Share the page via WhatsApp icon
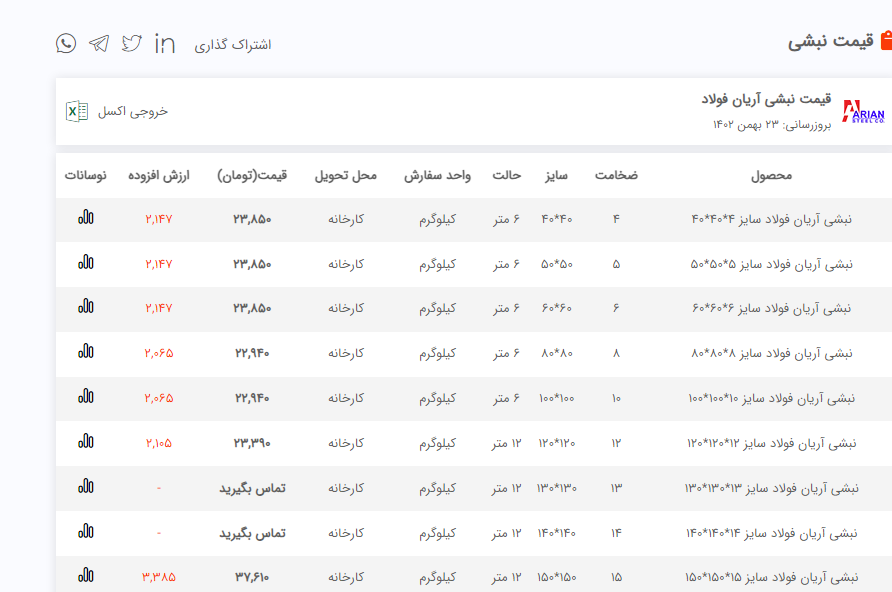892x592 pixels. [66, 43]
